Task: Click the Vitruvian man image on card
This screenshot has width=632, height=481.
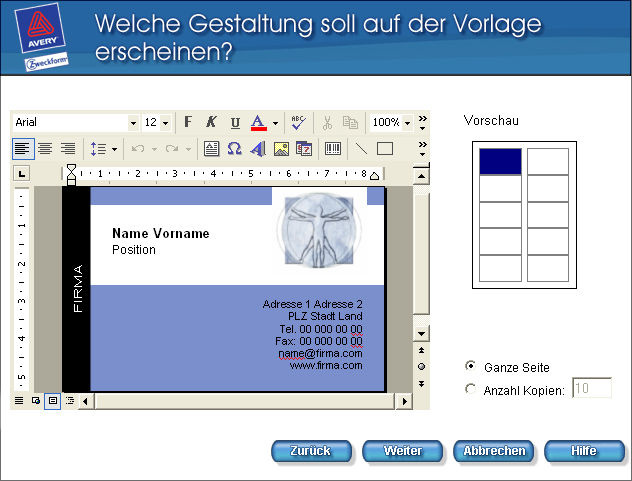Action: point(319,231)
